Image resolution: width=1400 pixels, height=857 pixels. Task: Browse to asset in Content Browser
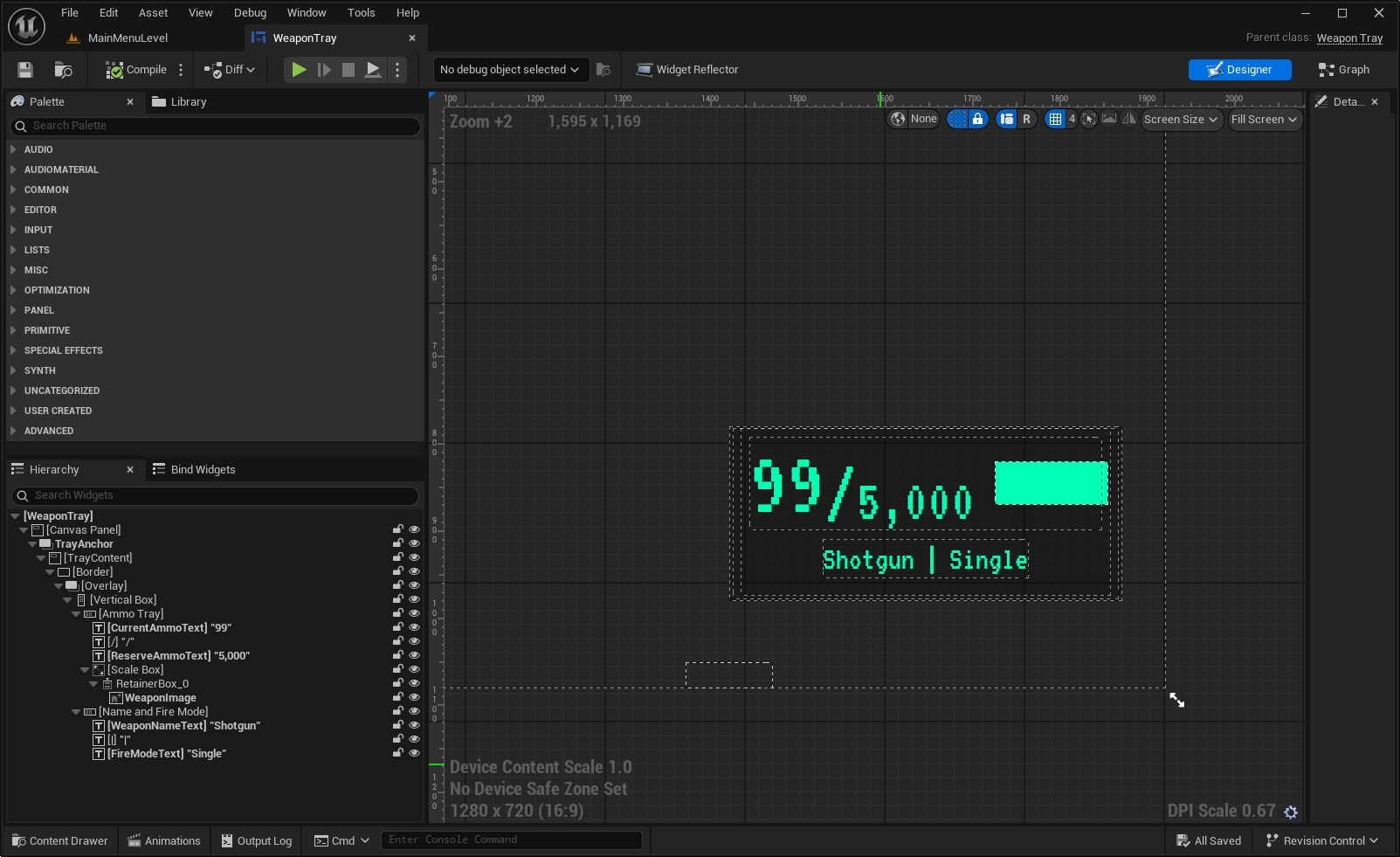pyautogui.click(x=63, y=70)
